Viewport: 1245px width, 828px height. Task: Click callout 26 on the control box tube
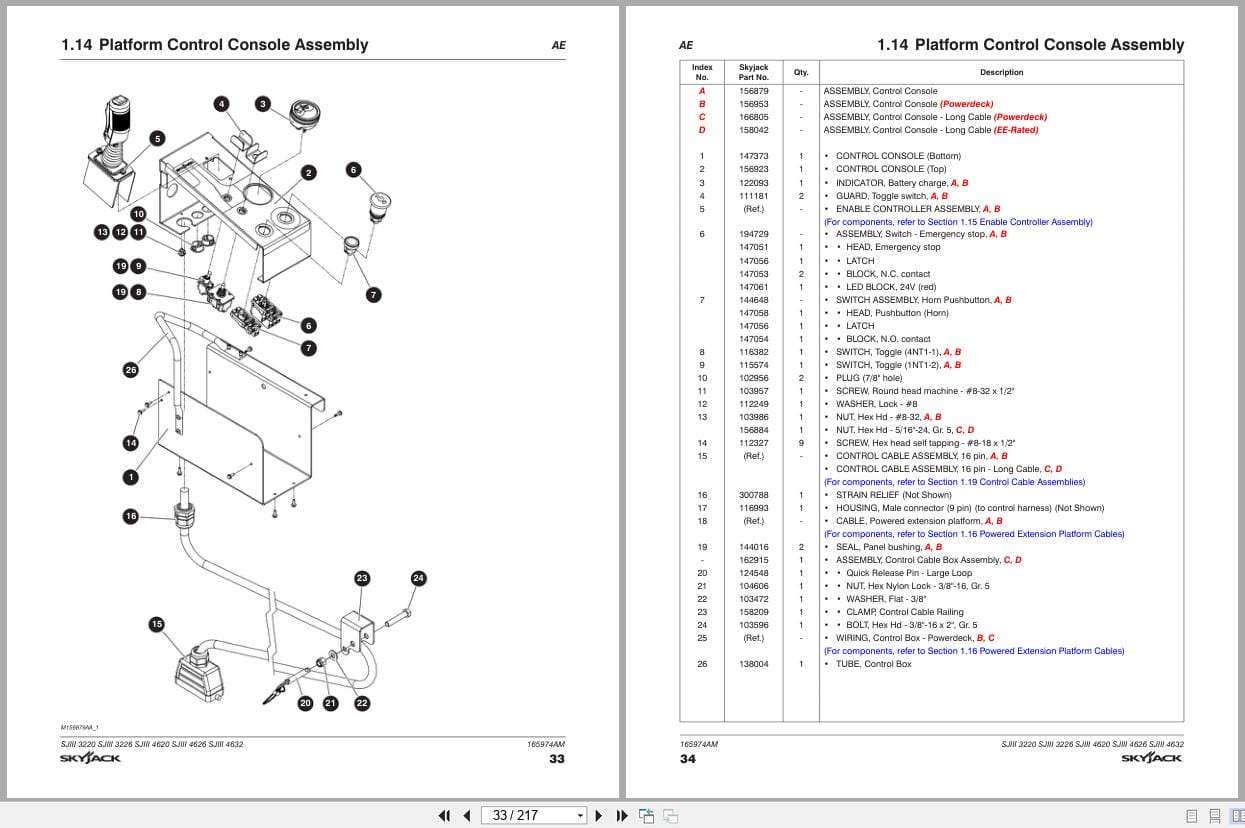(131, 370)
